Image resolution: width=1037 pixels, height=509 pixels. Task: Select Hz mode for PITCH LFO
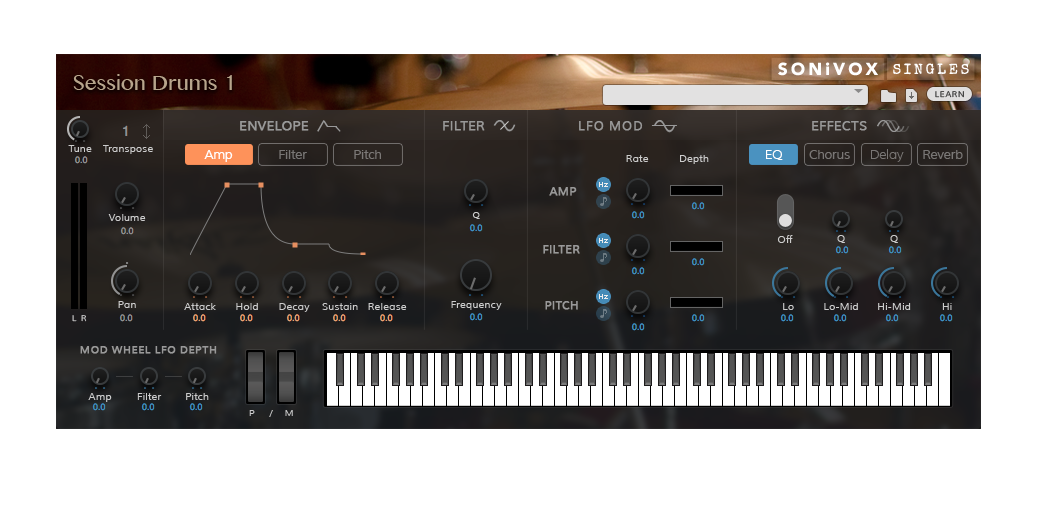click(x=603, y=296)
